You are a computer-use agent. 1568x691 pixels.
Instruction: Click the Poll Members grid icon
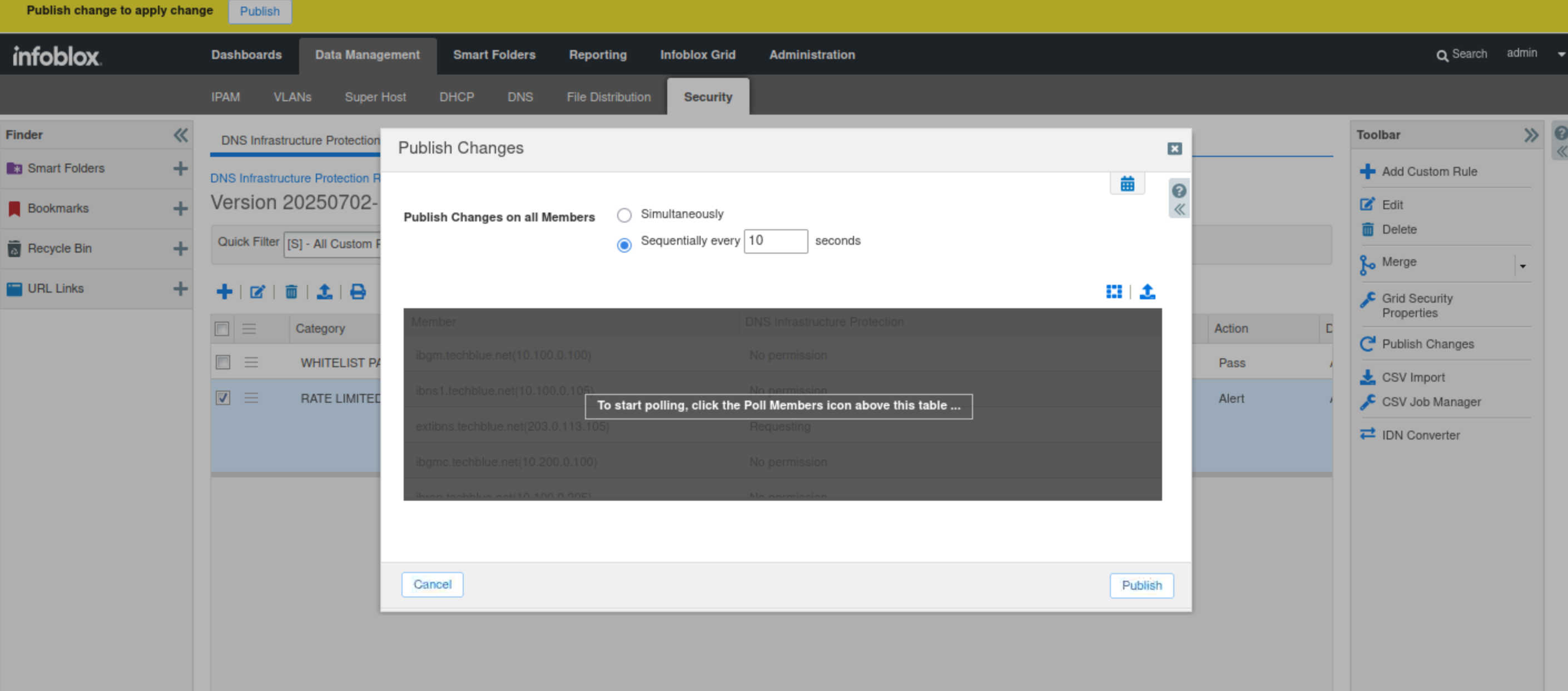(1114, 292)
